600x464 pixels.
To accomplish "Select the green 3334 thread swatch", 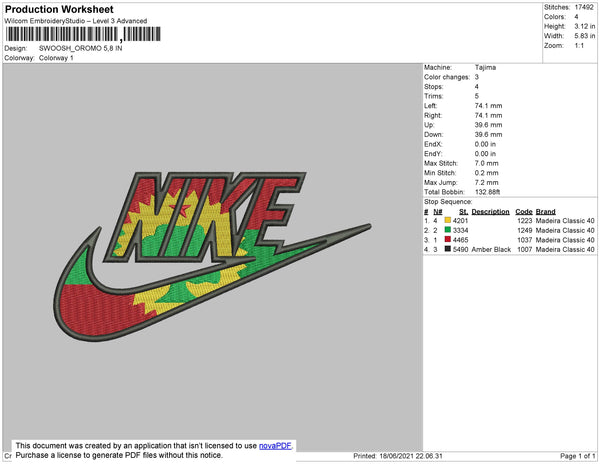I will tap(448, 230).
